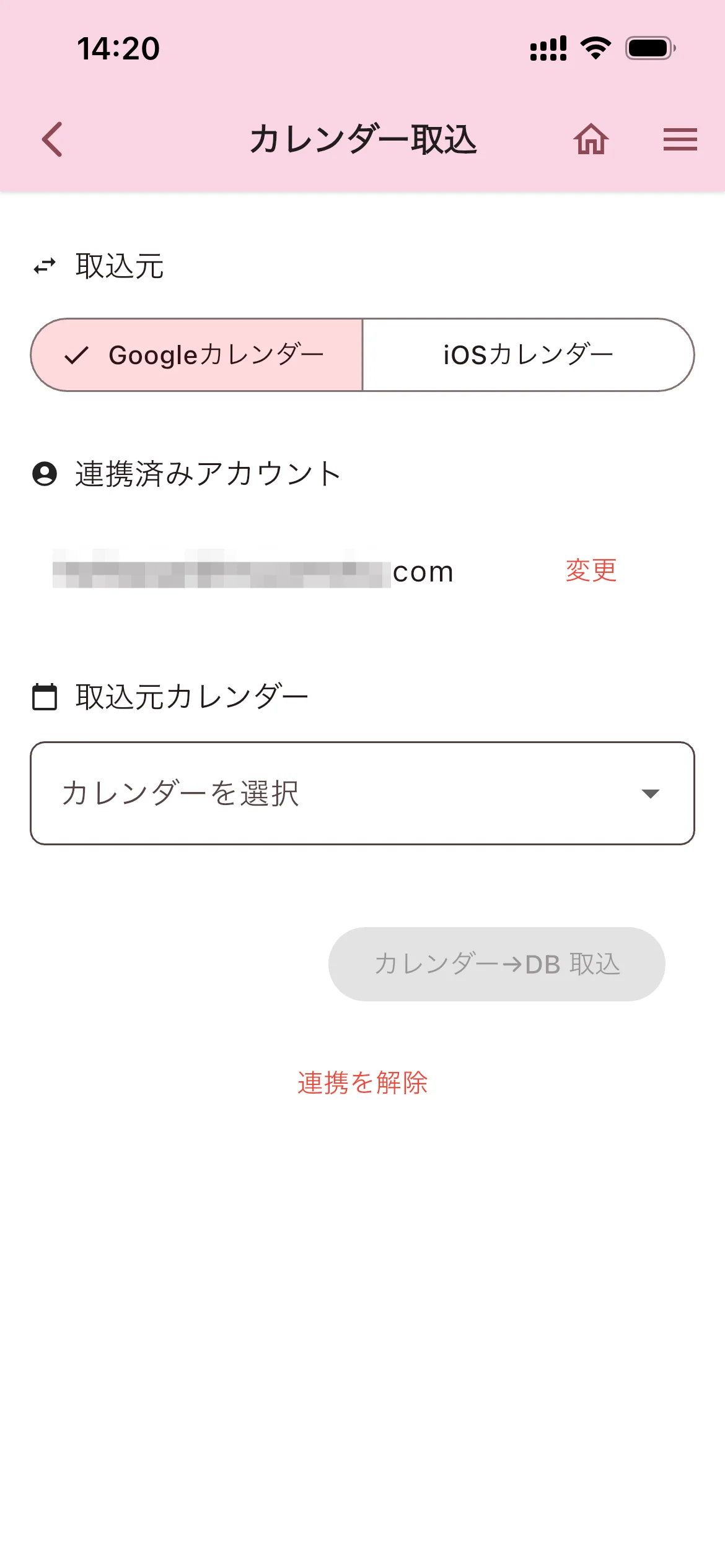Tap the checkmark on Googleカレンダー option
Viewport: 725px width, 1568px height.
(77, 355)
